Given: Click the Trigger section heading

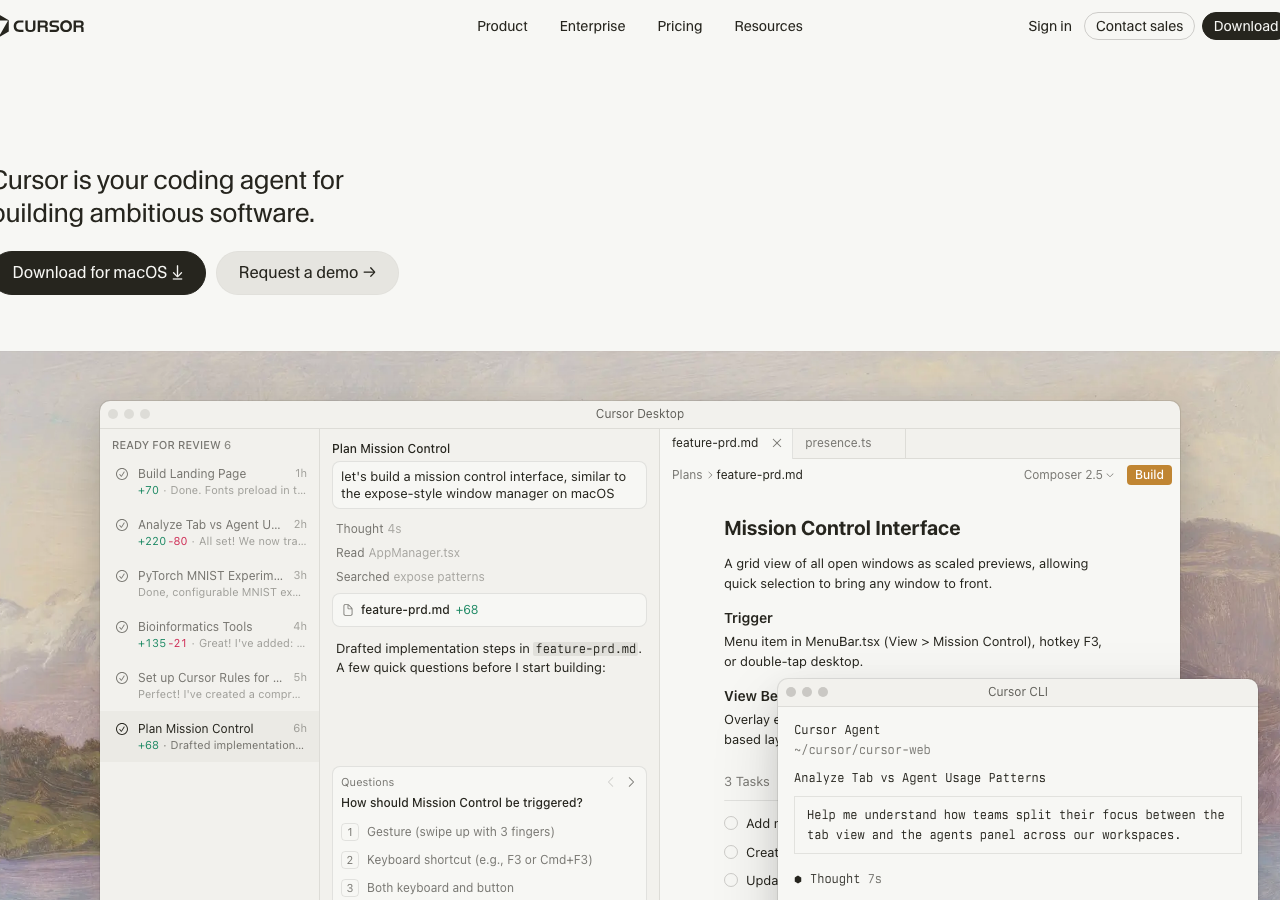Looking at the screenshot, I should pos(749,618).
